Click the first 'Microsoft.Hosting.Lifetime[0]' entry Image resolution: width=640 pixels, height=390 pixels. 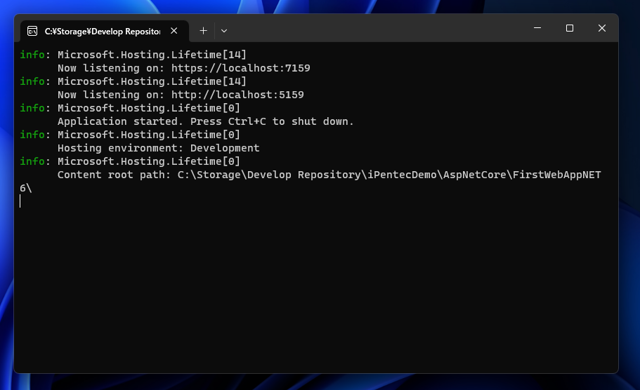pos(149,108)
